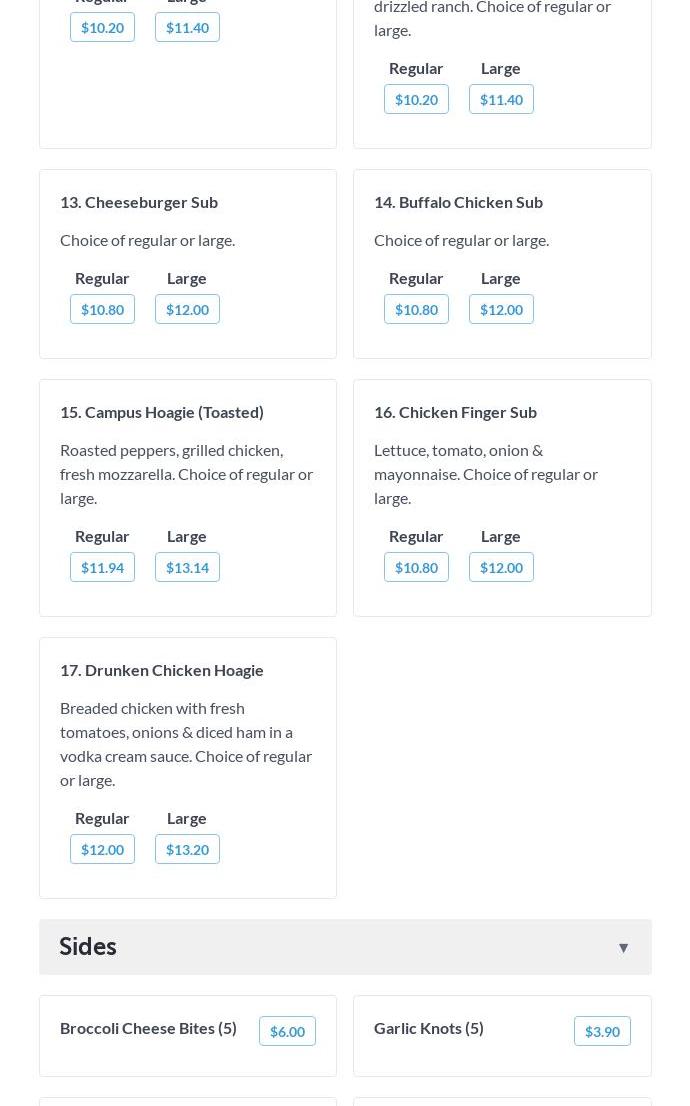Select Cheeseburger Sub large $12.00 price
690x1106 pixels.
pyautogui.click(x=187, y=309)
